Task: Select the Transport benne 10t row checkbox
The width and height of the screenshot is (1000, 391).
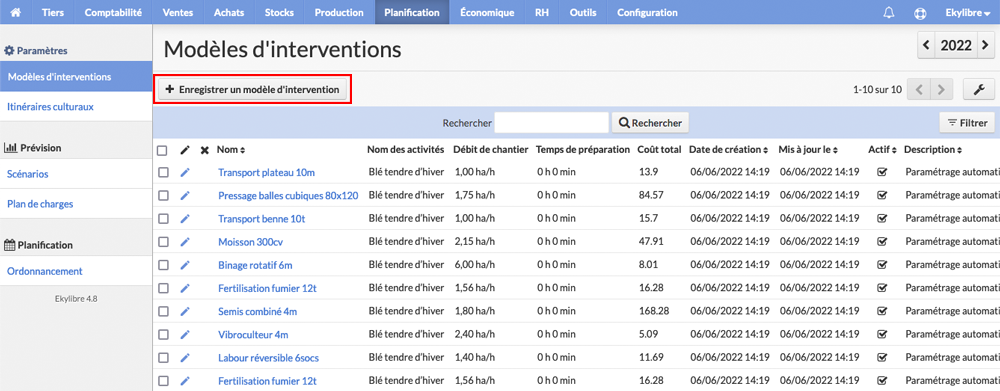Action: (163, 218)
